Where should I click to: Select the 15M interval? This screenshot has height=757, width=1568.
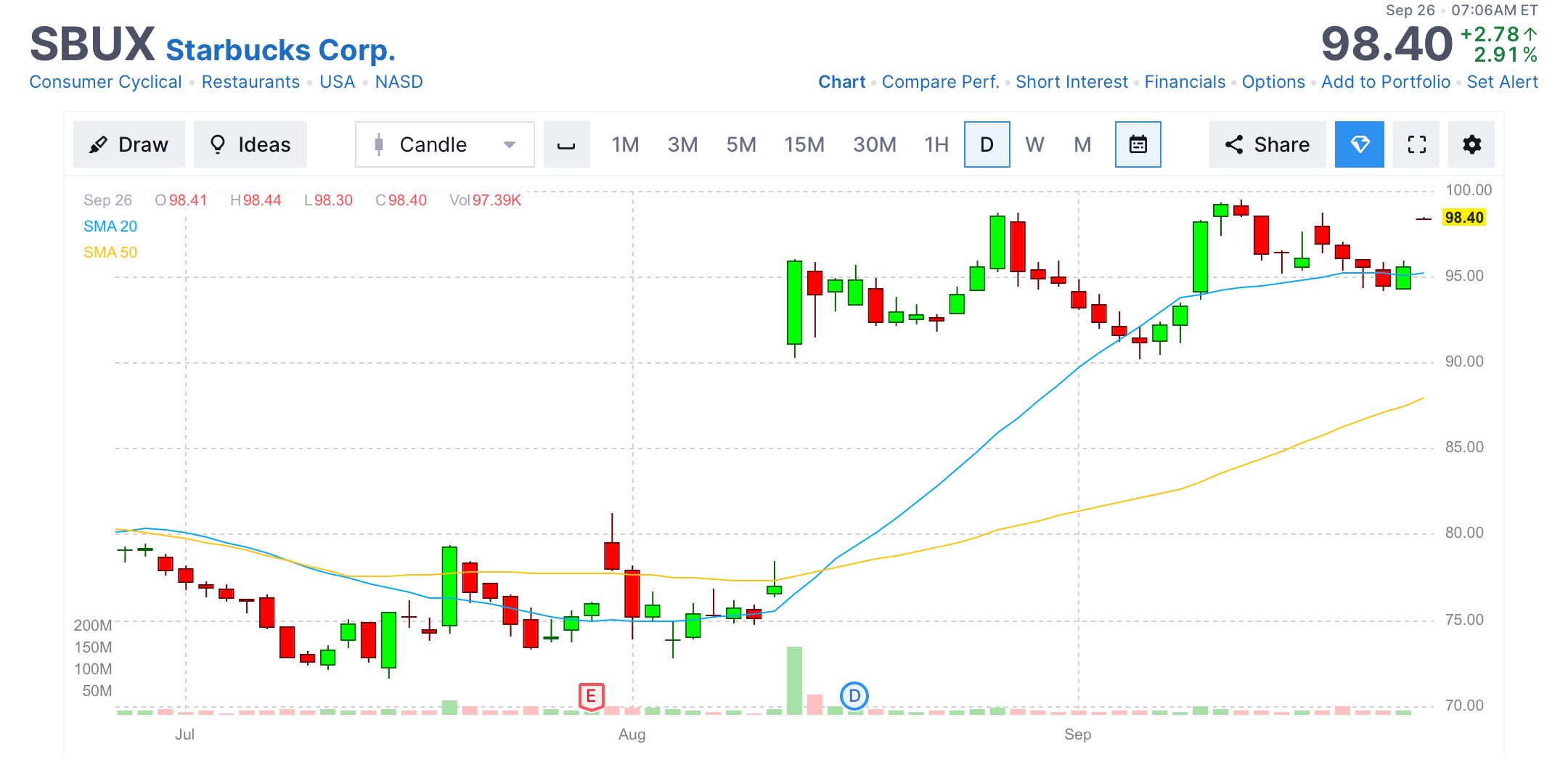click(x=804, y=144)
